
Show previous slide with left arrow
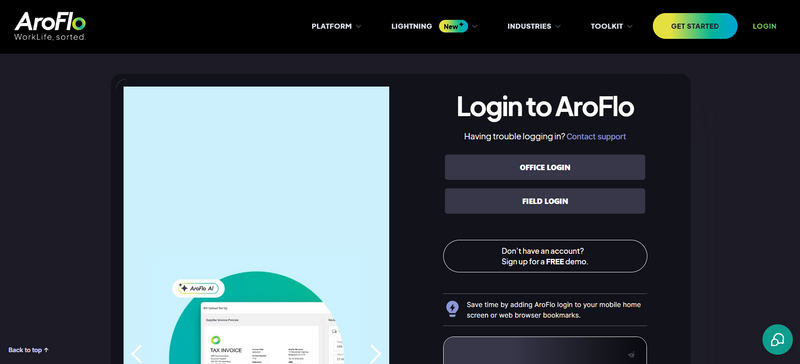tap(136, 353)
